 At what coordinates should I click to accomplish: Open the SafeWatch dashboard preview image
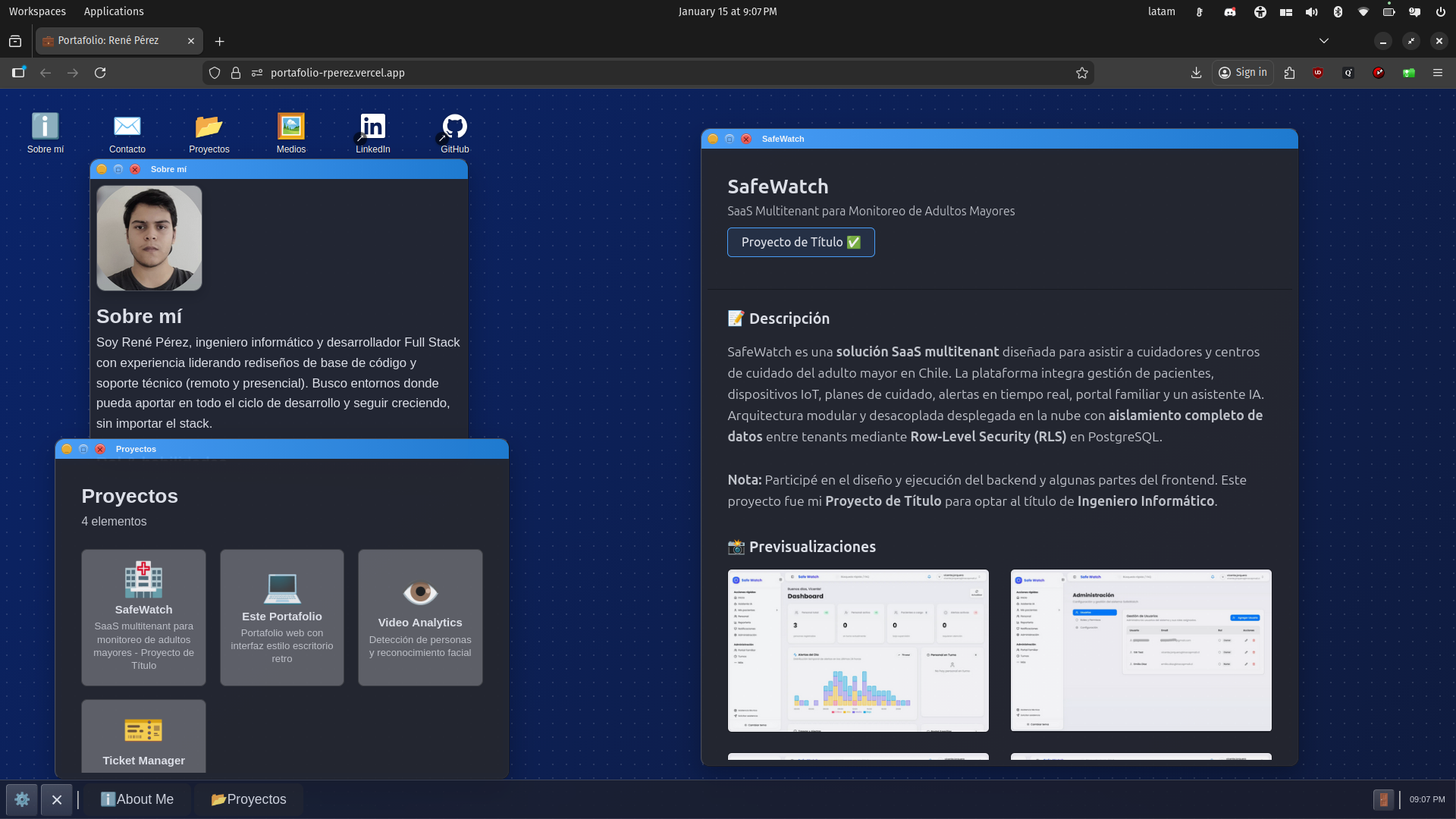(858, 650)
